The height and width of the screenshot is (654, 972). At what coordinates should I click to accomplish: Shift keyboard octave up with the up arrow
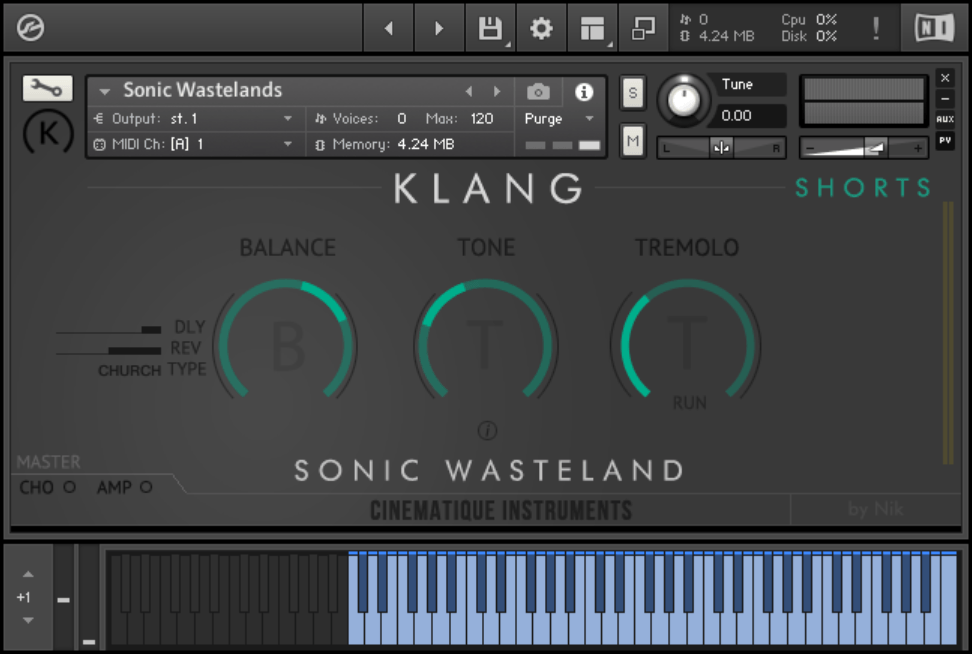28,574
